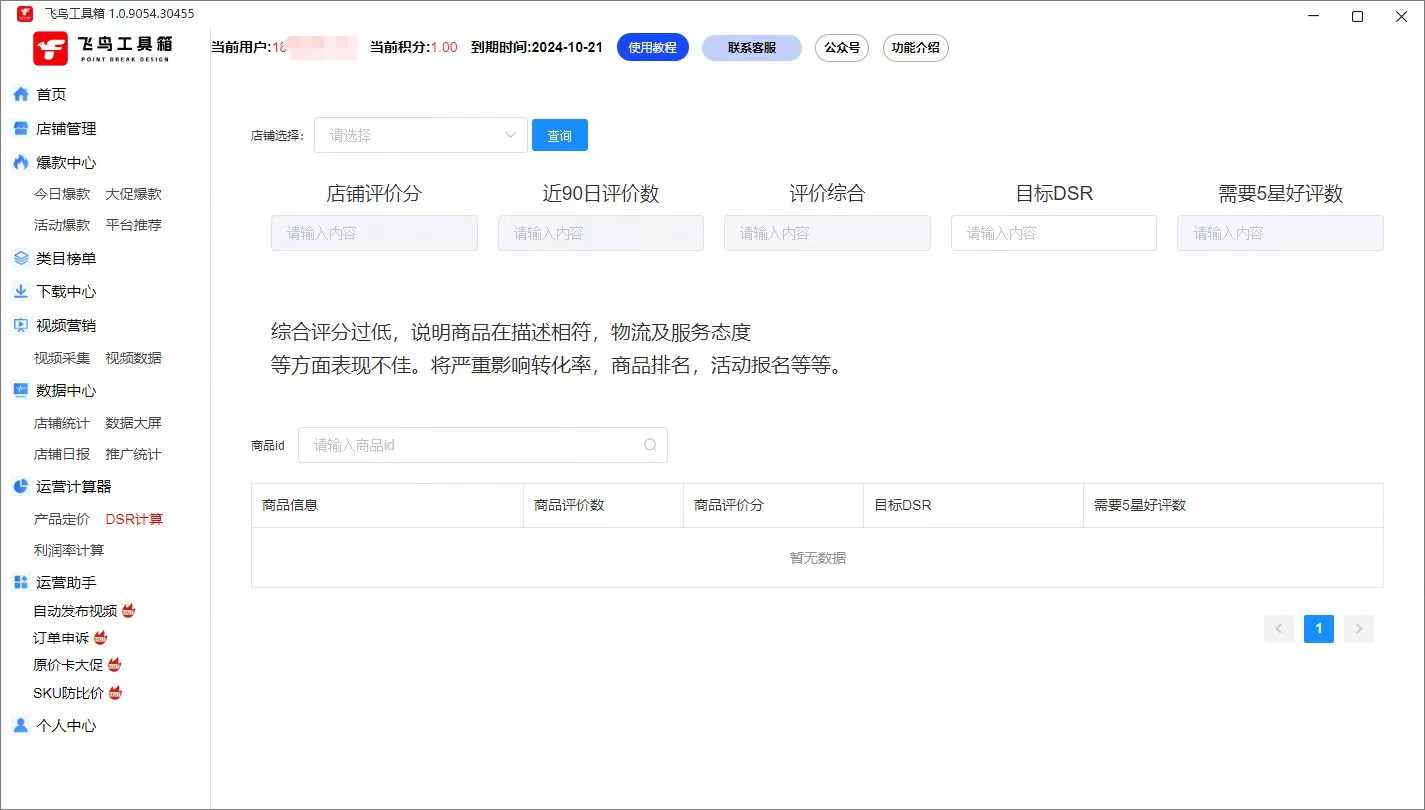Image resolution: width=1425 pixels, height=810 pixels.
Task: Focus the 目标DSR input field
Action: coord(1053,233)
